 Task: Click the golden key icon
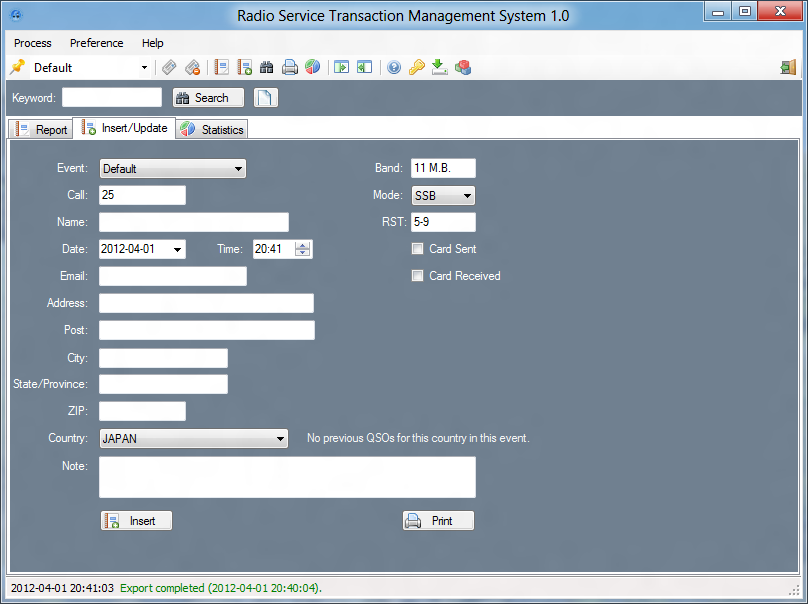[416, 68]
